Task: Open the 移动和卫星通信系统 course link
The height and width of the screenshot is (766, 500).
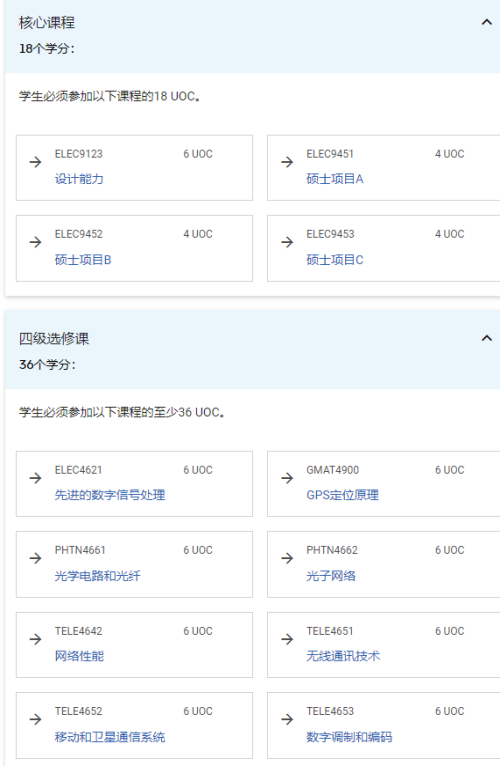Action: pyautogui.click(x=110, y=737)
